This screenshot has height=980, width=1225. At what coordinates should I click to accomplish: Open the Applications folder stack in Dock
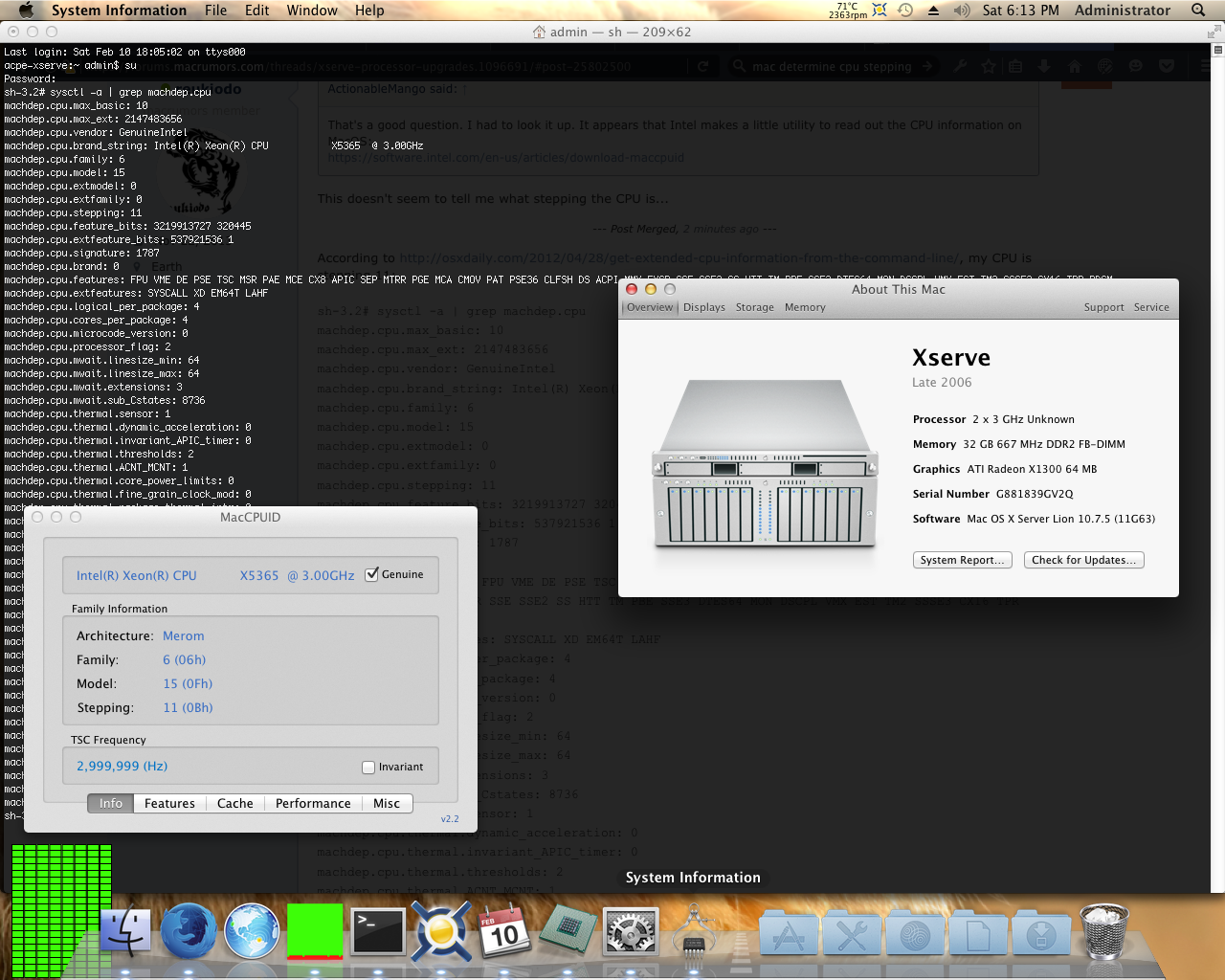point(789,933)
